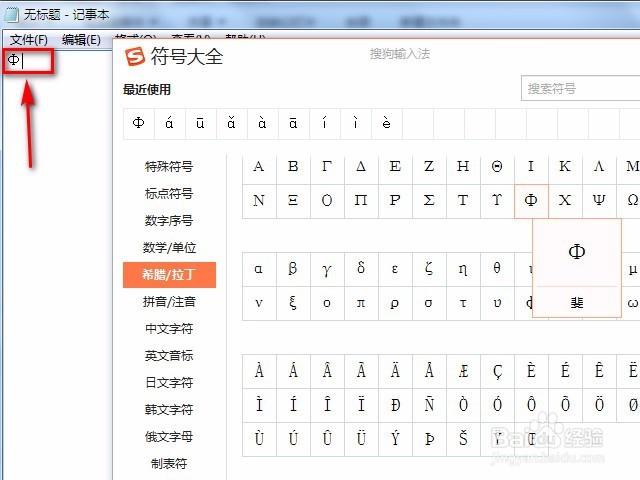The height and width of the screenshot is (480, 640).
Task: Click the 搜索符号 search field
Action: 580,88
